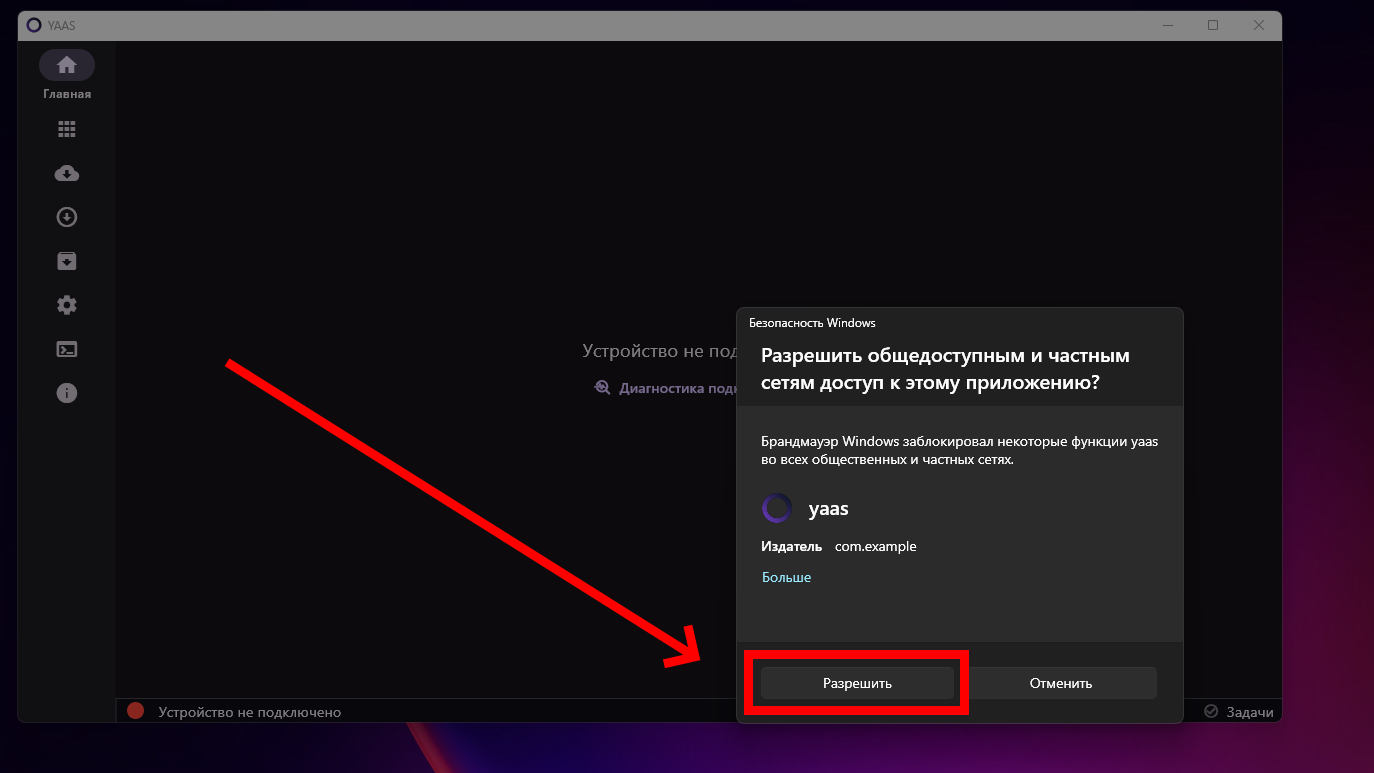Expand details via the Больше link
The width and height of the screenshot is (1374, 773).
point(786,578)
